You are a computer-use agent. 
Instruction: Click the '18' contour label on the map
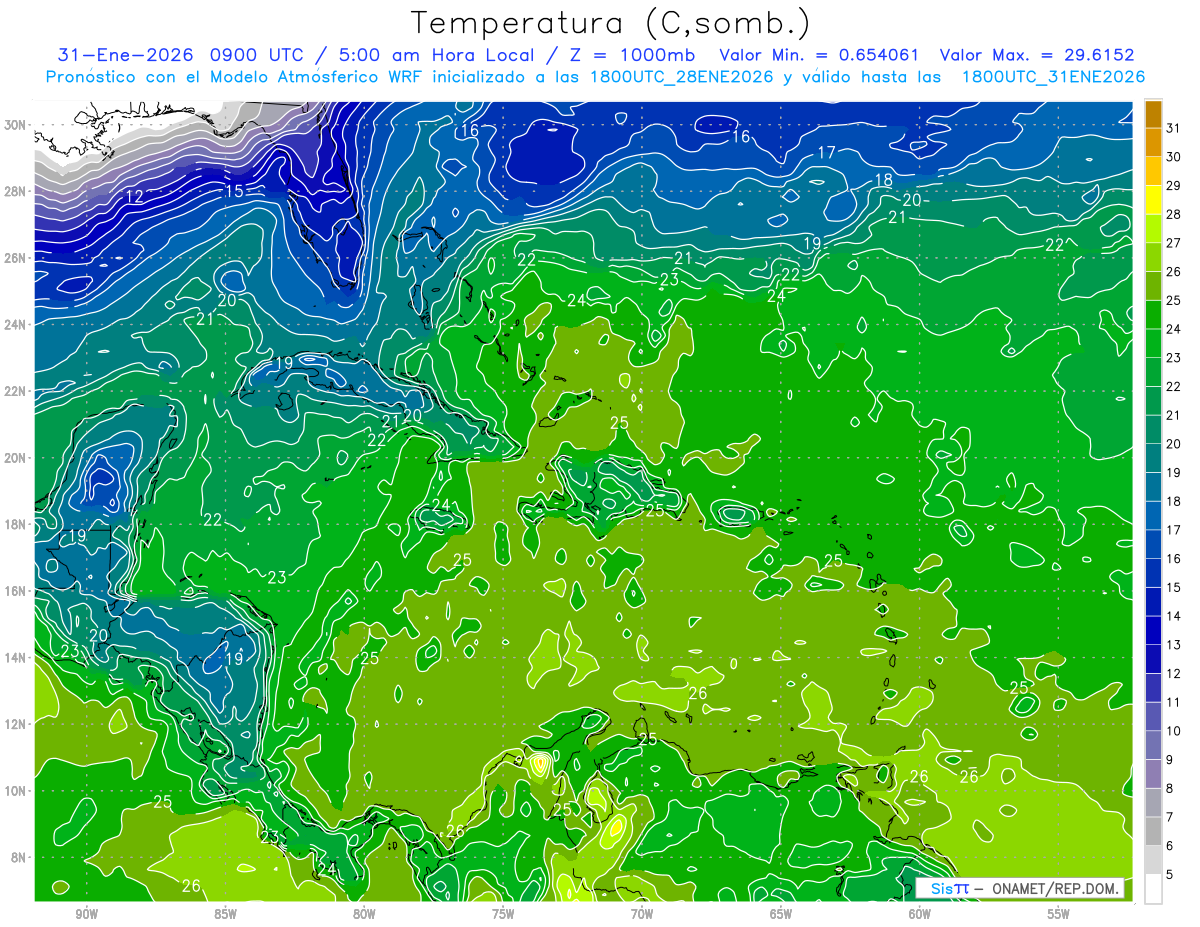coord(884,181)
